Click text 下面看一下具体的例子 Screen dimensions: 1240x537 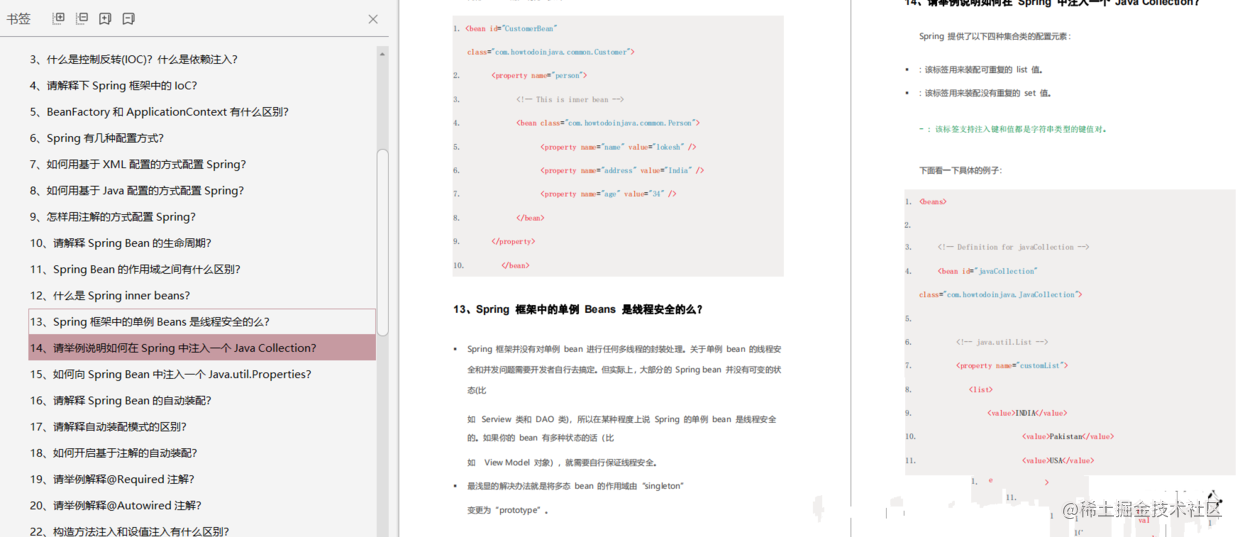click(x=960, y=170)
